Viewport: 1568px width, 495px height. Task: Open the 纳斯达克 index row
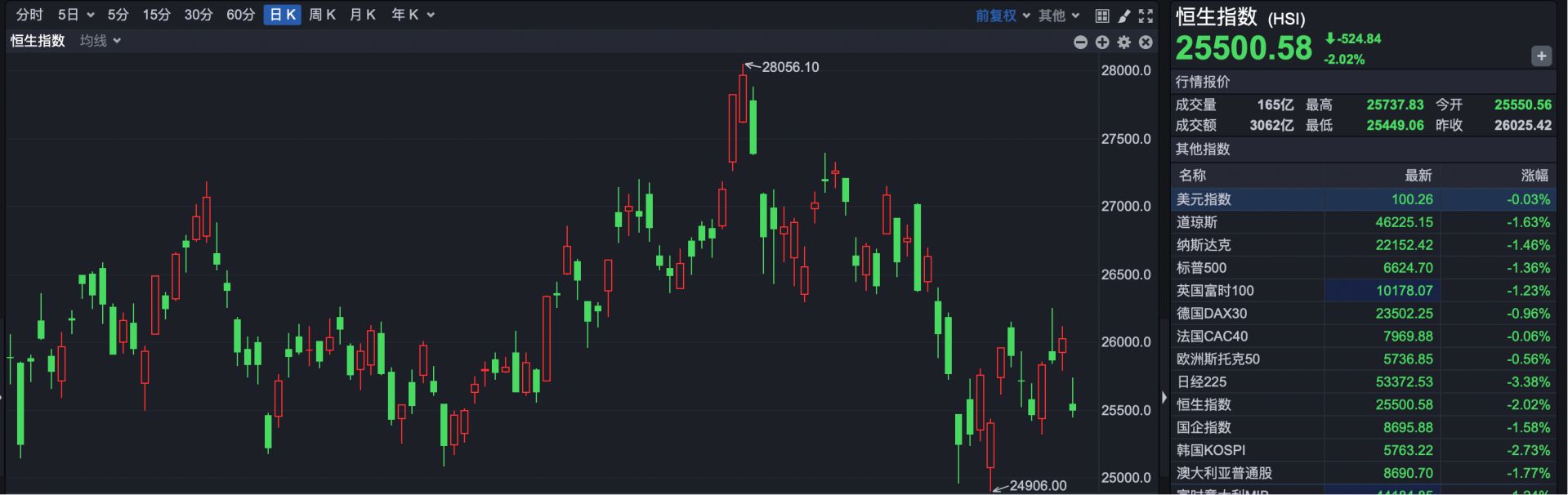pyautogui.click(x=1203, y=244)
